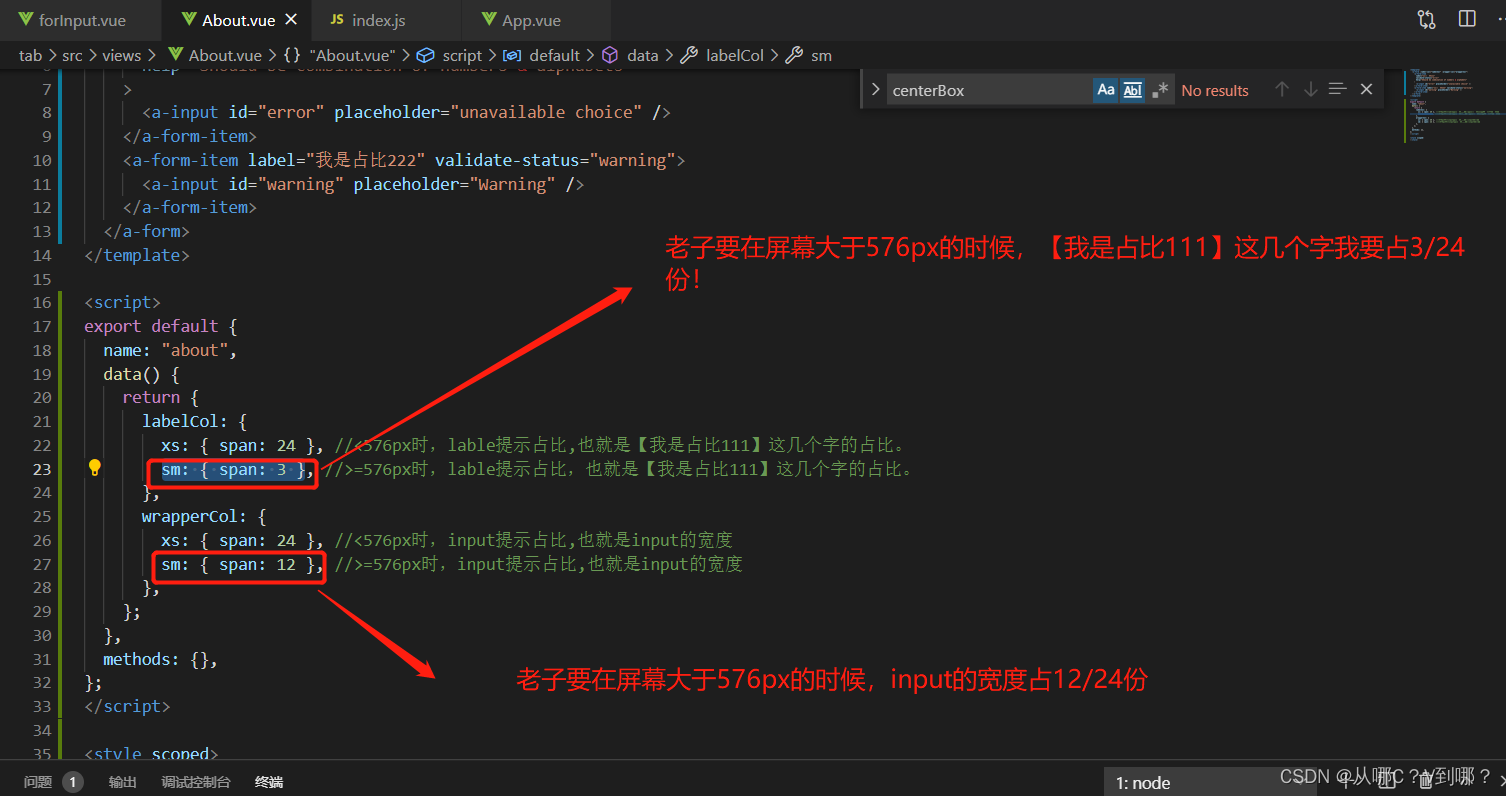This screenshot has height=796, width=1506.
Task: Click the comment after span: 3 on line 23
Action: tap(620, 470)
